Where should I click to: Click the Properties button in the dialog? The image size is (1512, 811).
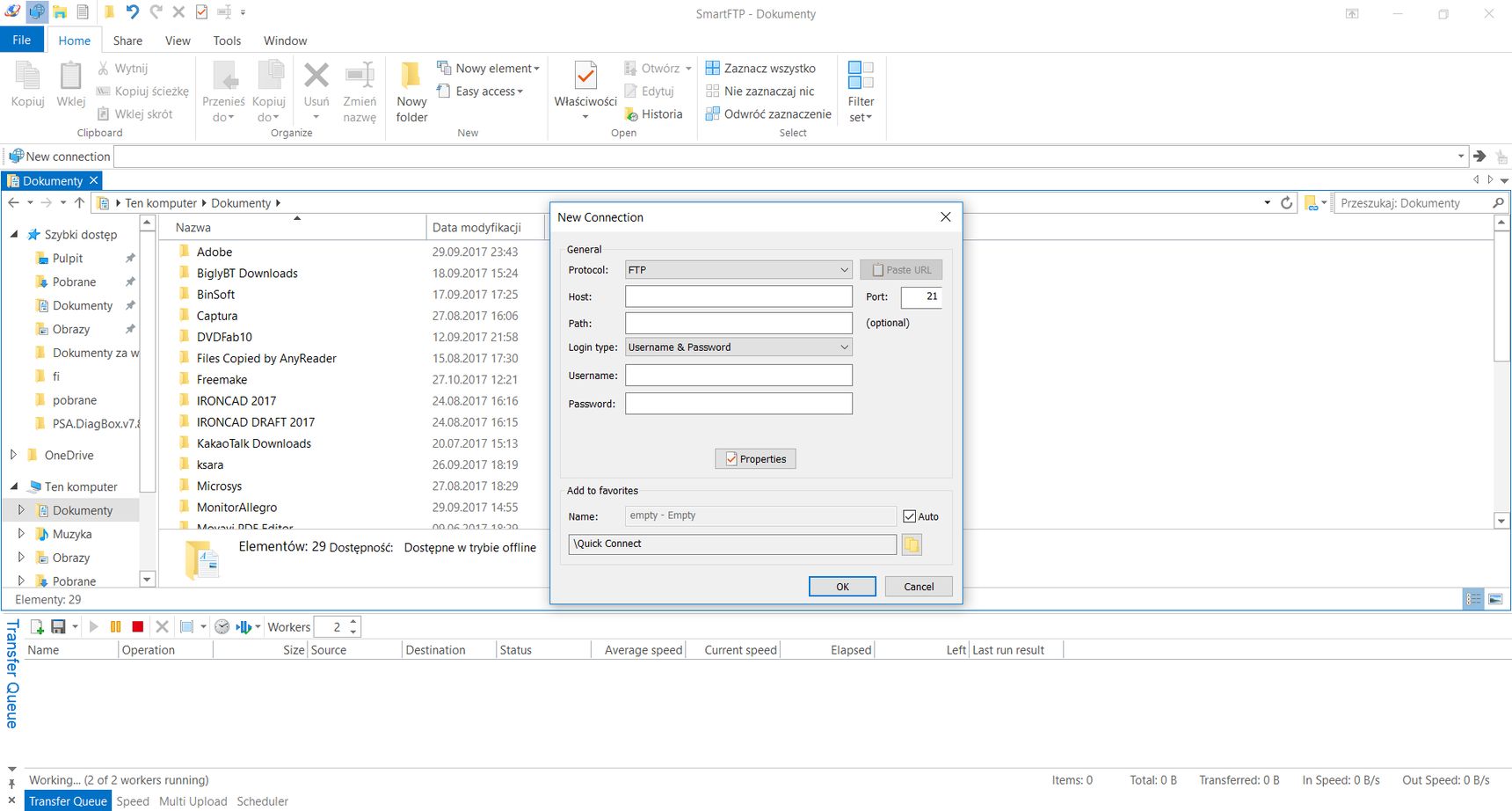tap(755, 459)
